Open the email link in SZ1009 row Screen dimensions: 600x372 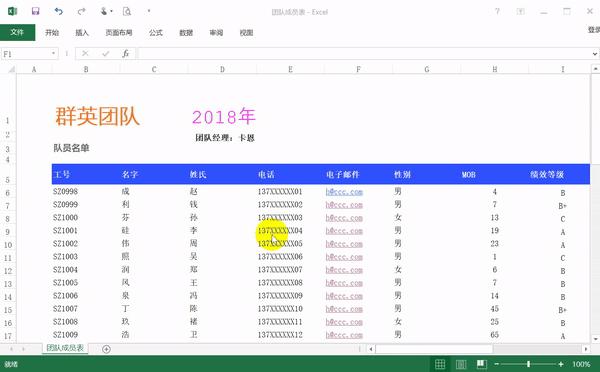coord(344,335)
